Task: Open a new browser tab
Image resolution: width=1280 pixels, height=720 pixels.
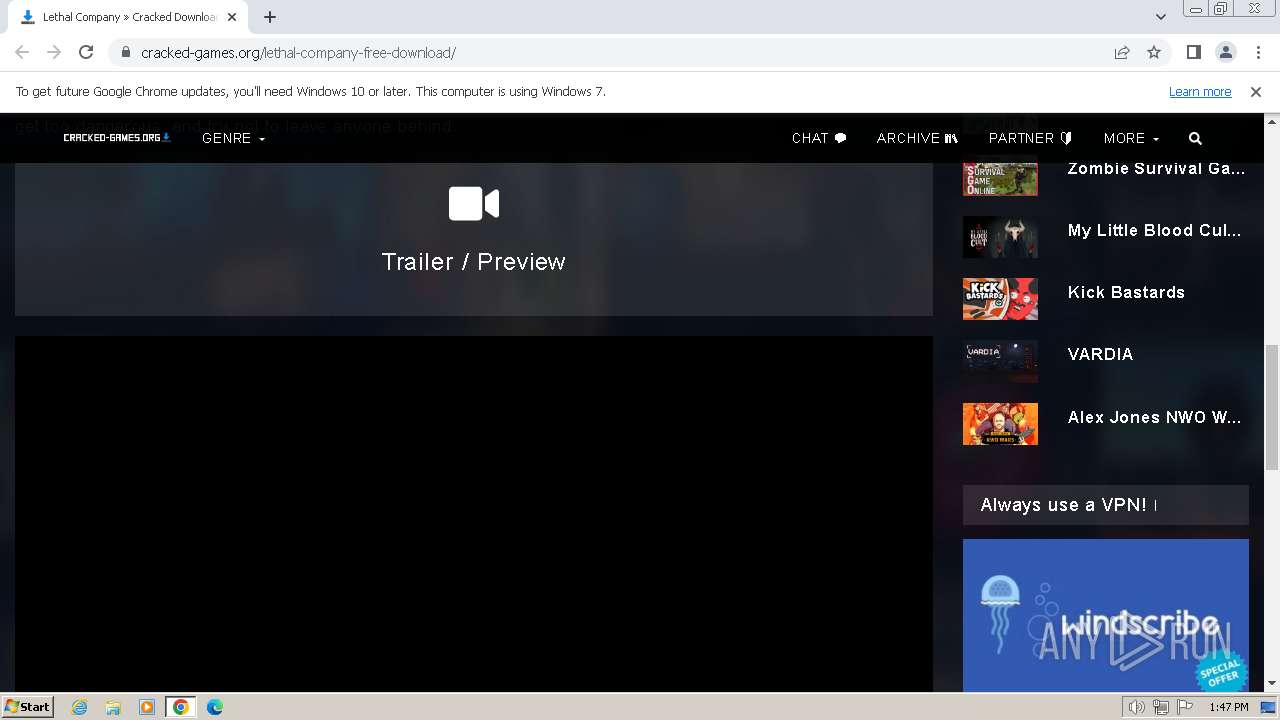Action: 270,17
